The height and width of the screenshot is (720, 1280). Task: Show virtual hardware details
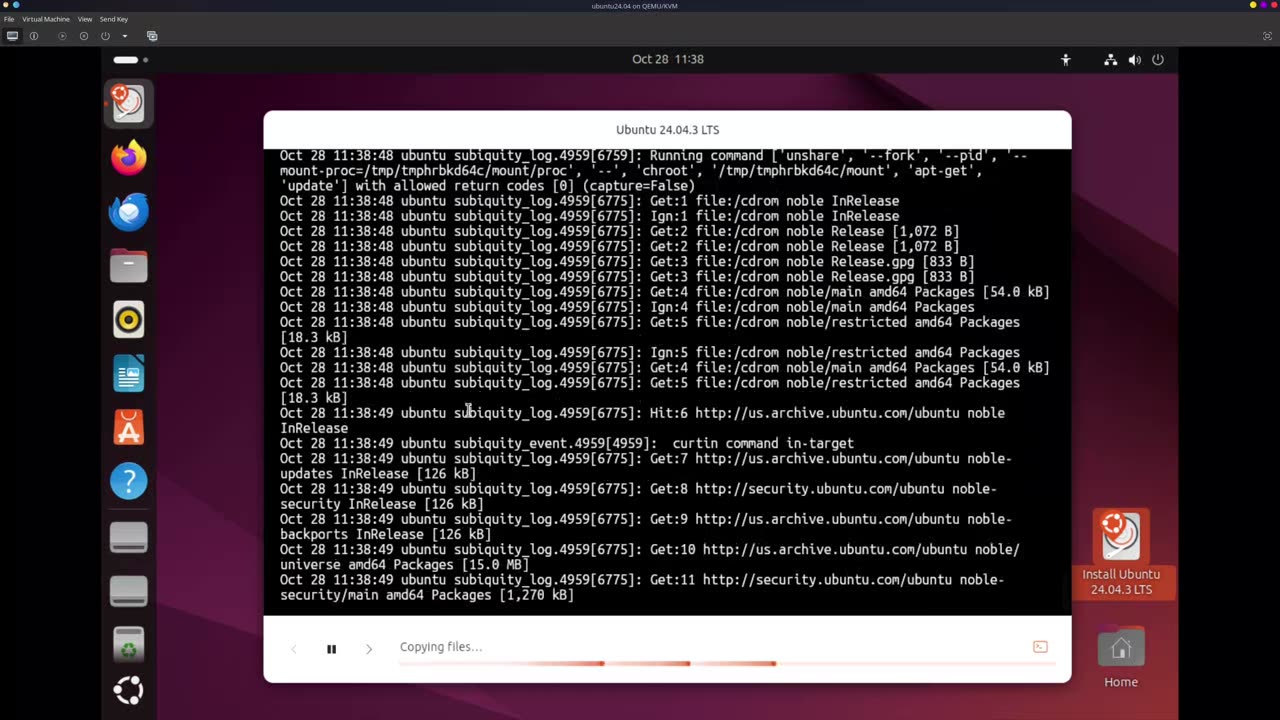34,36
